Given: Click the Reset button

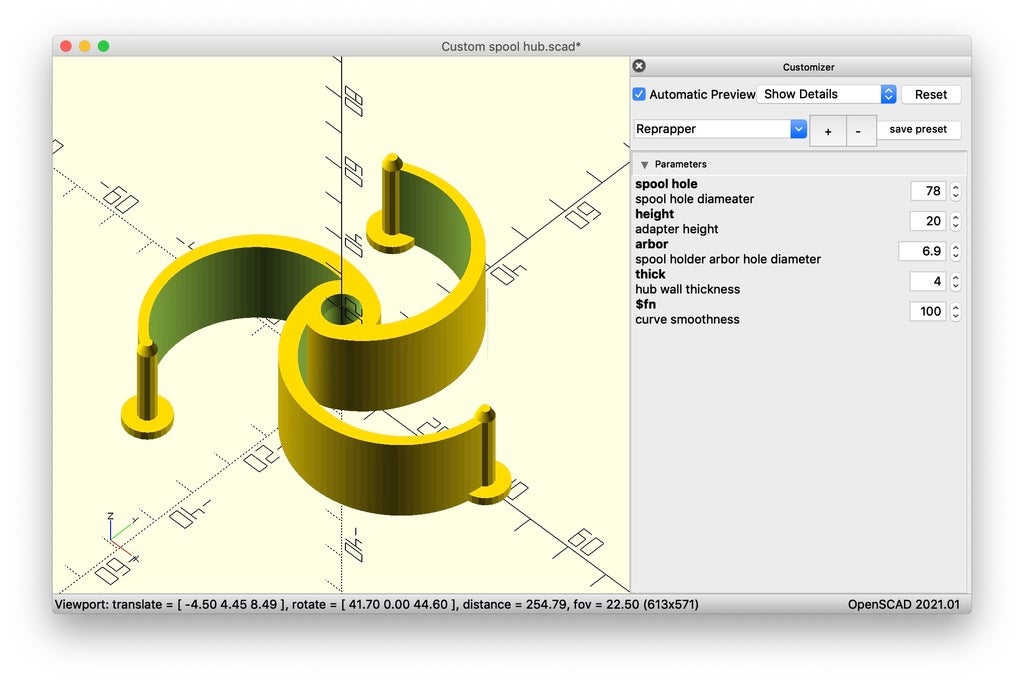Looking at the screenshot, I should tap(930, 94).
